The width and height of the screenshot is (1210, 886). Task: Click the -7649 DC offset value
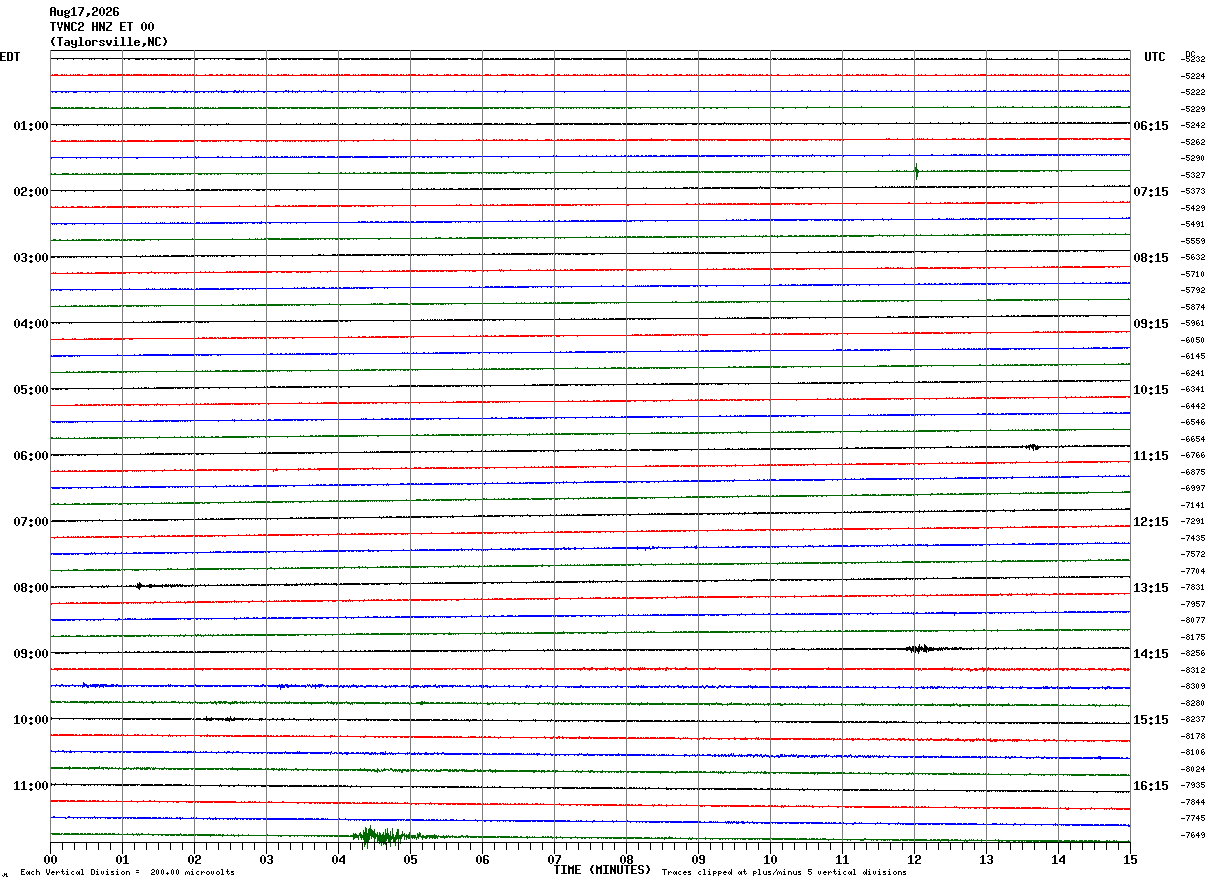pos(1193,835)
